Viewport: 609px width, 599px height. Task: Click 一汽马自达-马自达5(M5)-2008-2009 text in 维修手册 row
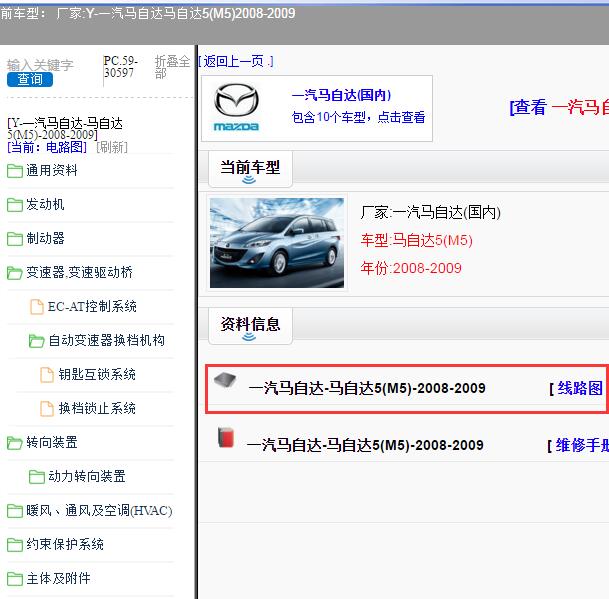365,445
